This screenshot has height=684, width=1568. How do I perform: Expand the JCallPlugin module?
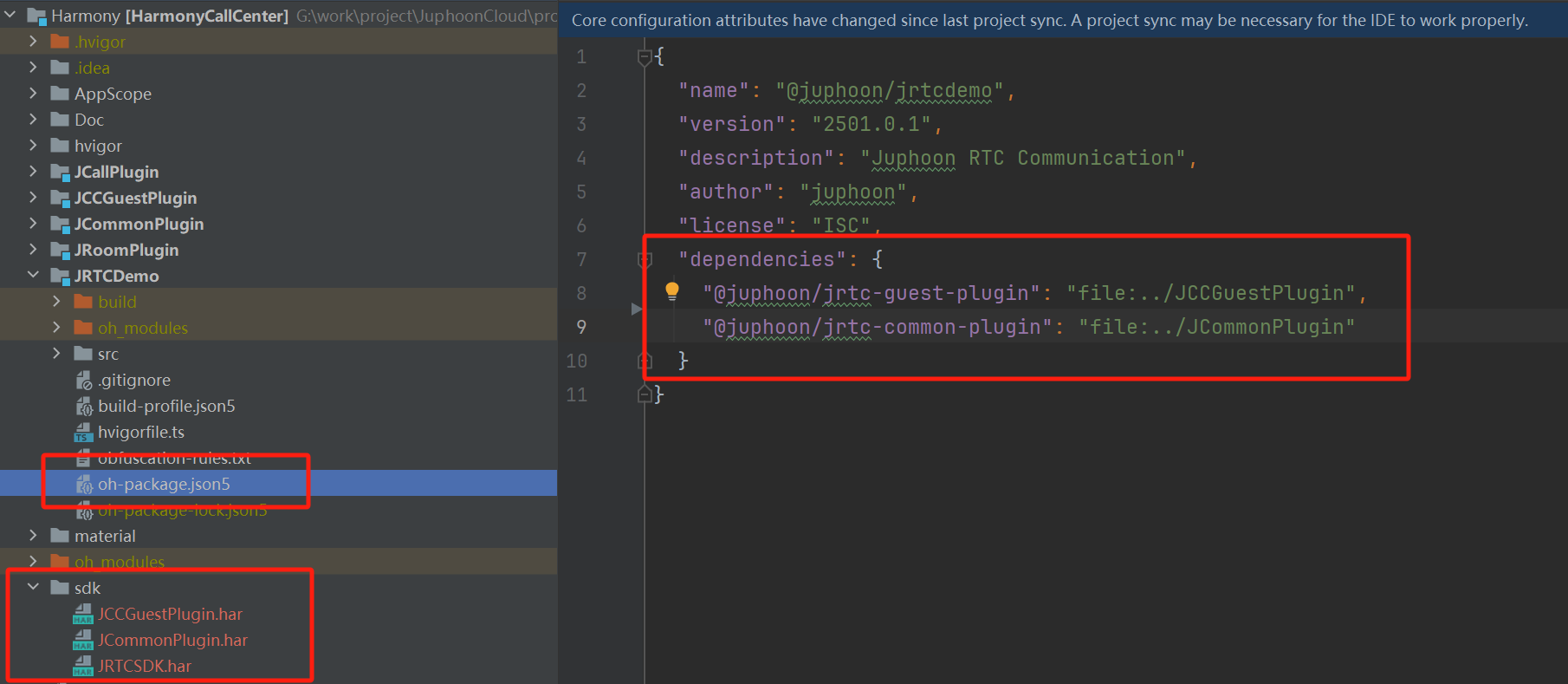(x=33, y=171)
